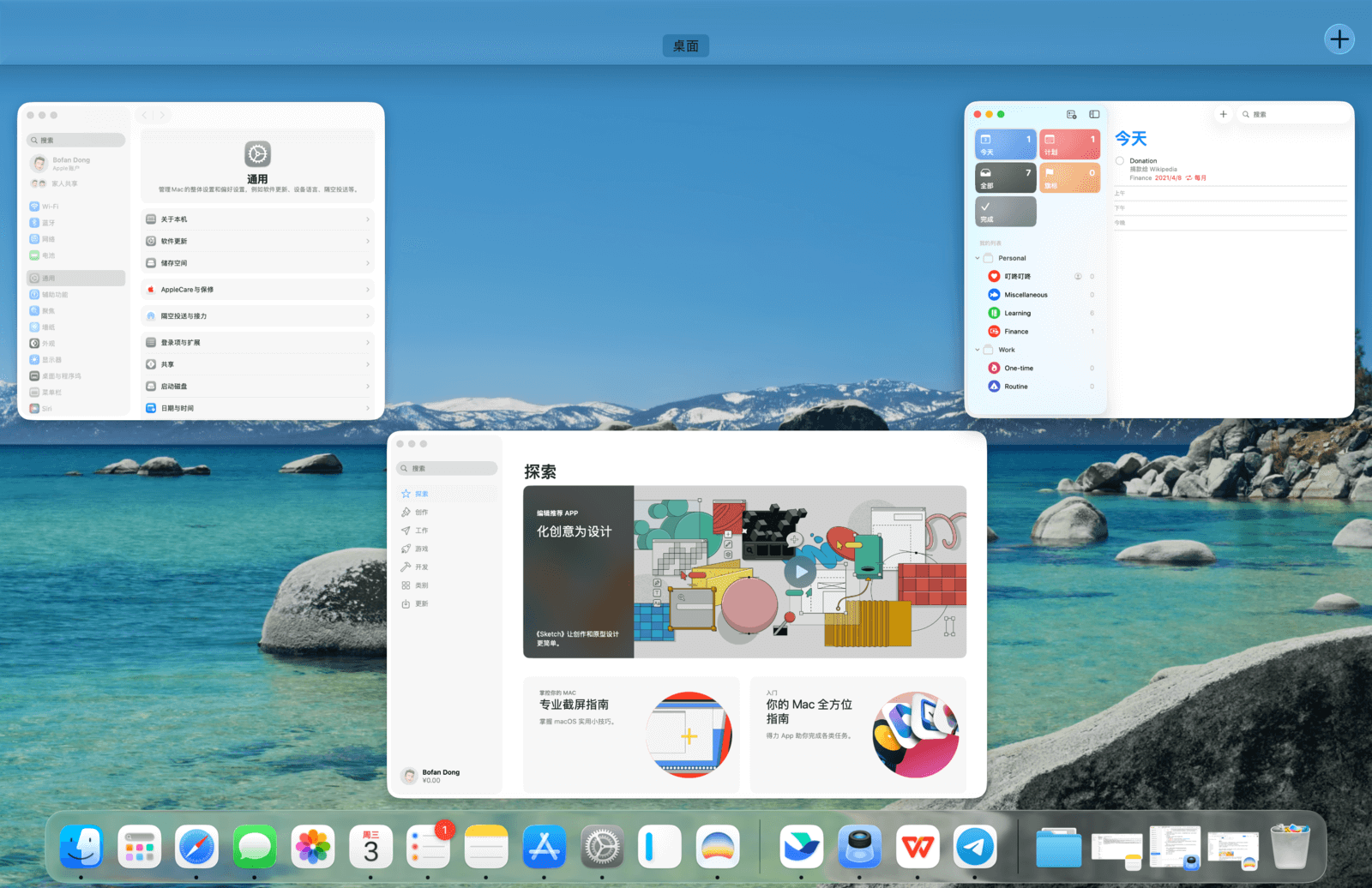The height and width of the screenshot is (888, 1372).
Task: Collapse the Work list group
Action: 978,350
